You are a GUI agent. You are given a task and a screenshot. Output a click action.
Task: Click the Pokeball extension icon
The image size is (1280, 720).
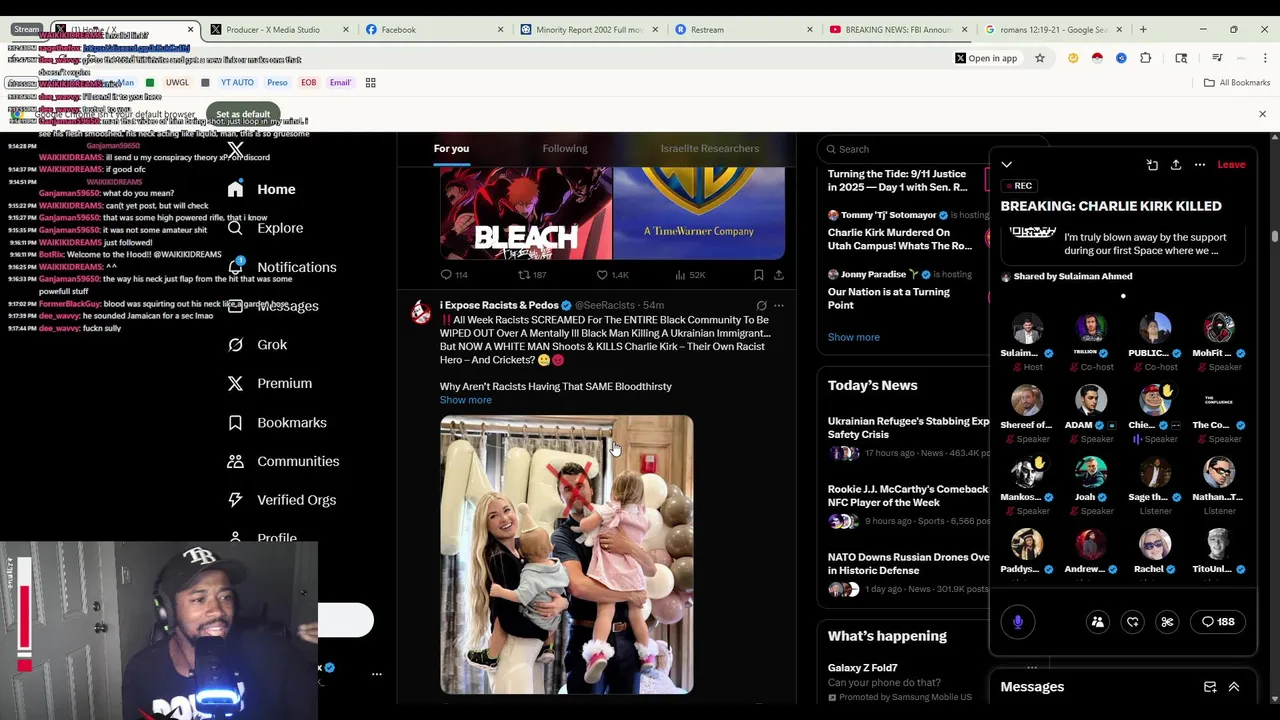coord(1097,58)
